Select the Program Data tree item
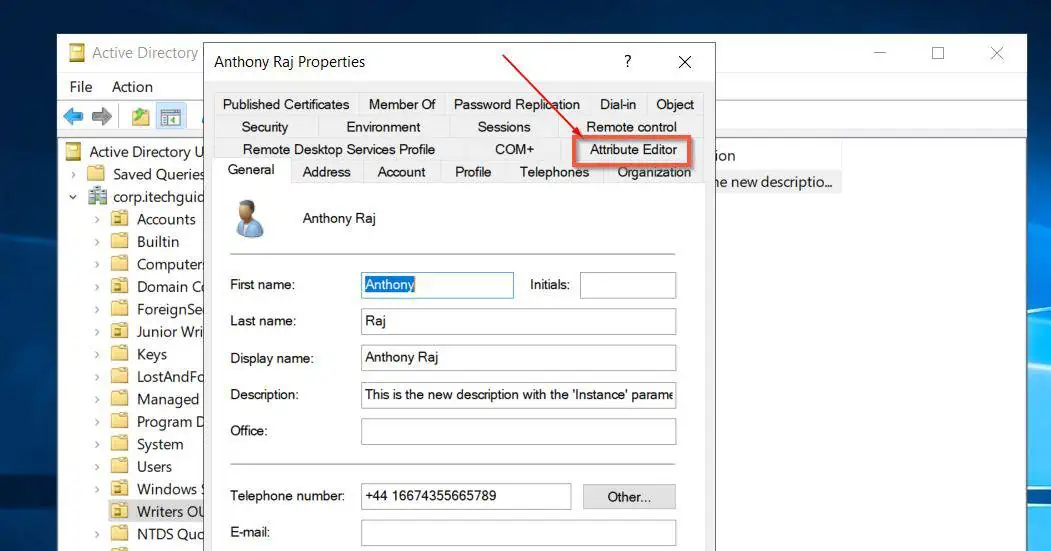Image resolution: width=1051 pixels, height=551 pixels. pos(169,422)
